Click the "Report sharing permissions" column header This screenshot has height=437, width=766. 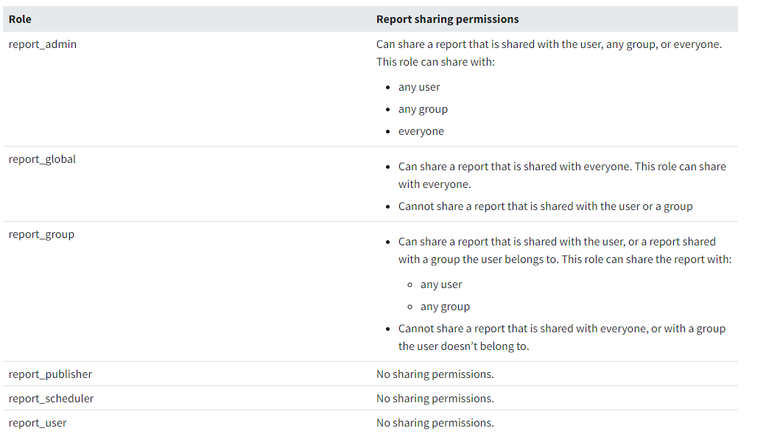[x=447, y=19]
